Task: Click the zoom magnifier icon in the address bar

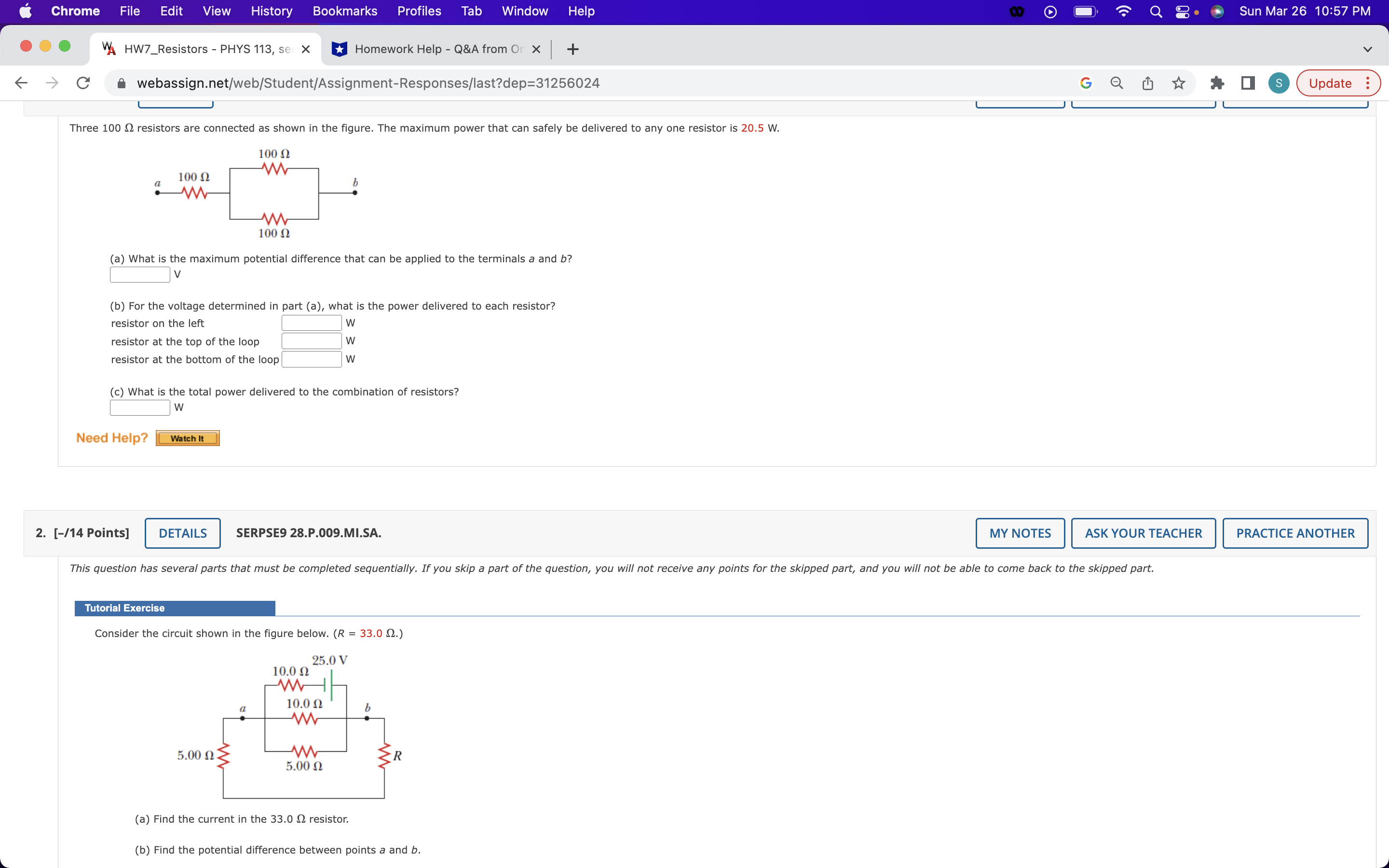Action: 1116,82
